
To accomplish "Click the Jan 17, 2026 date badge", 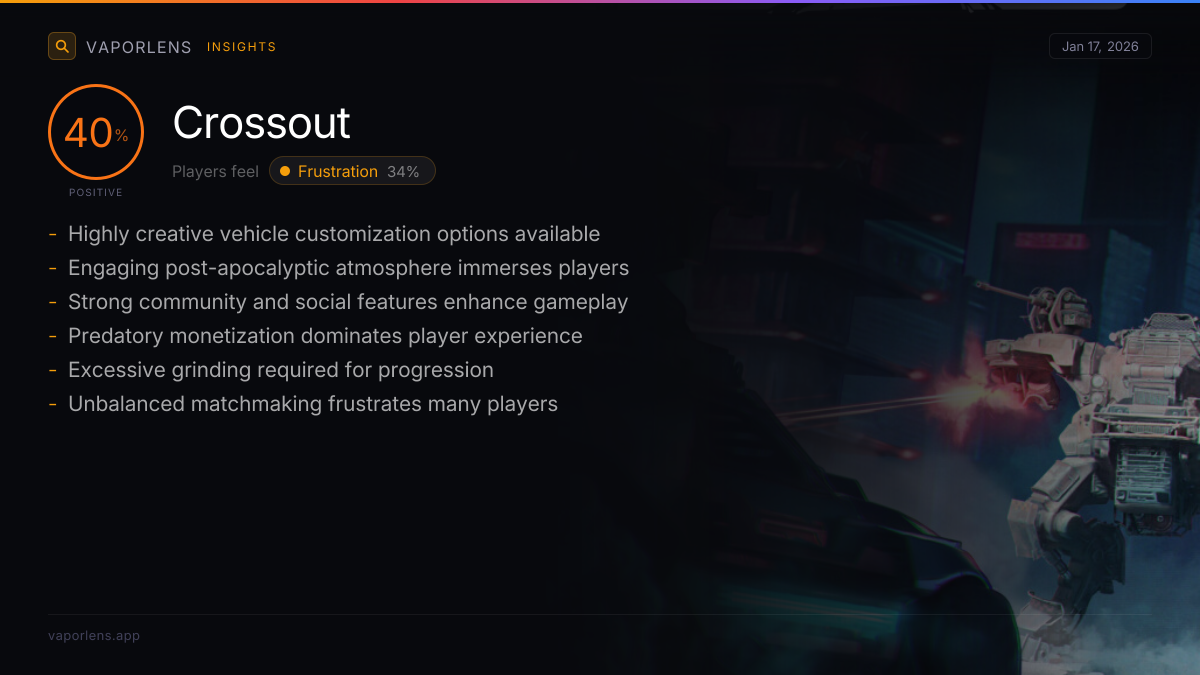I will (1100, 46).
